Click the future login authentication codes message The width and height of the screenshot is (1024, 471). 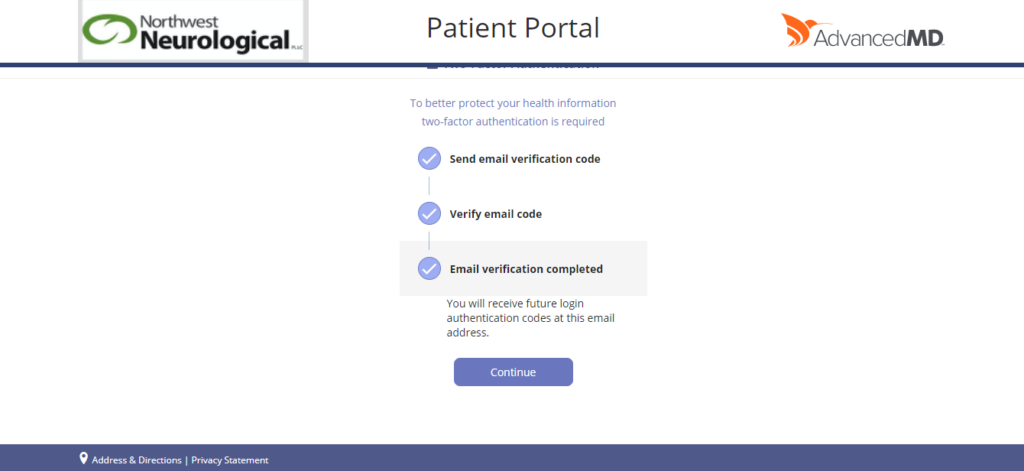click(530, 318)
